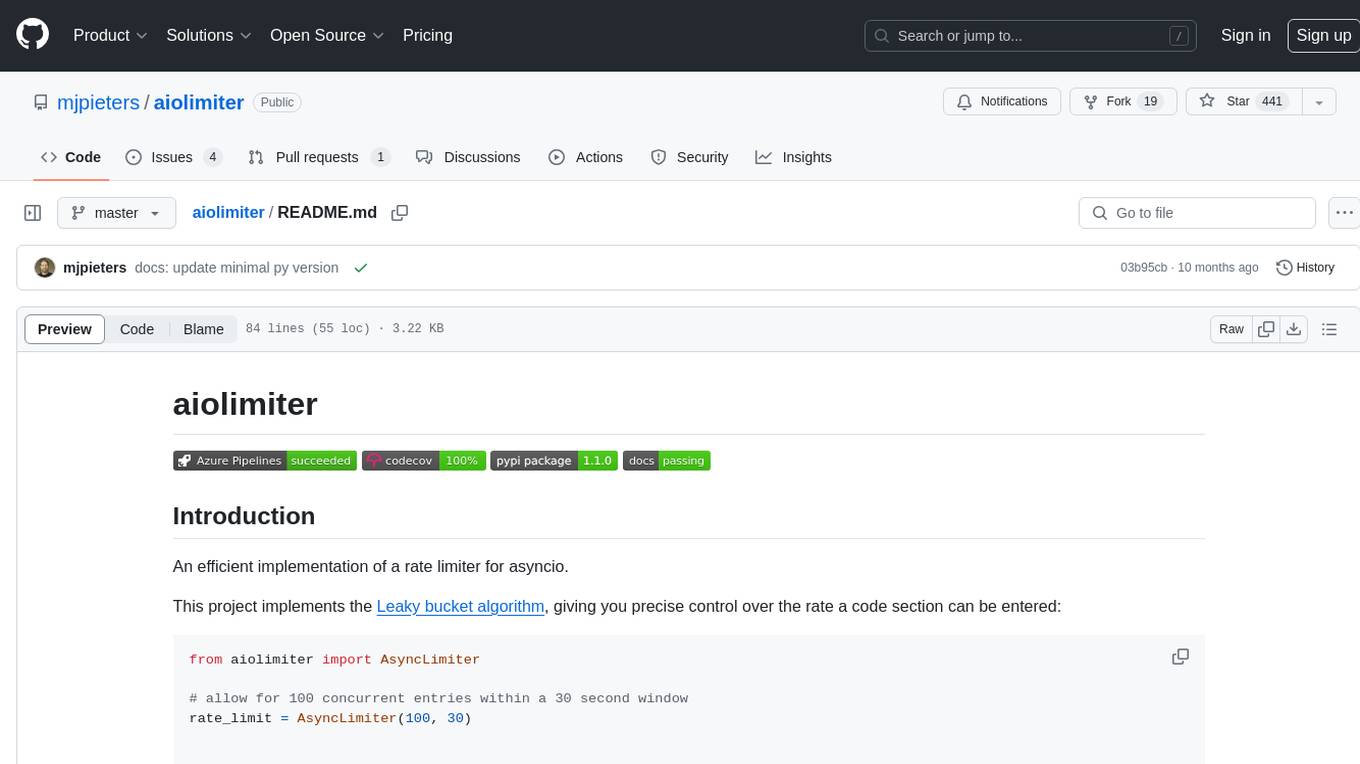Open the document outline
The image size is (1360, 764).
coord(1329,329)
